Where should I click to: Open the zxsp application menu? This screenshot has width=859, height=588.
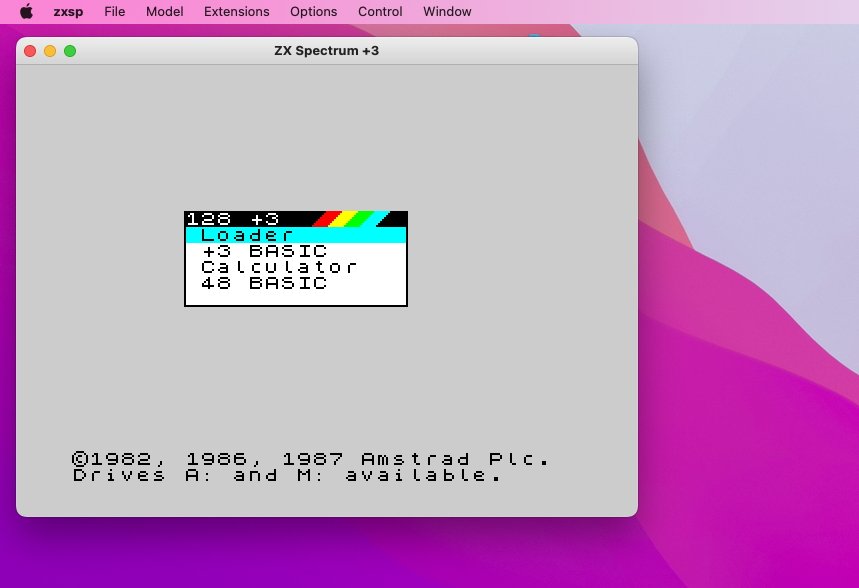(68, 12)
